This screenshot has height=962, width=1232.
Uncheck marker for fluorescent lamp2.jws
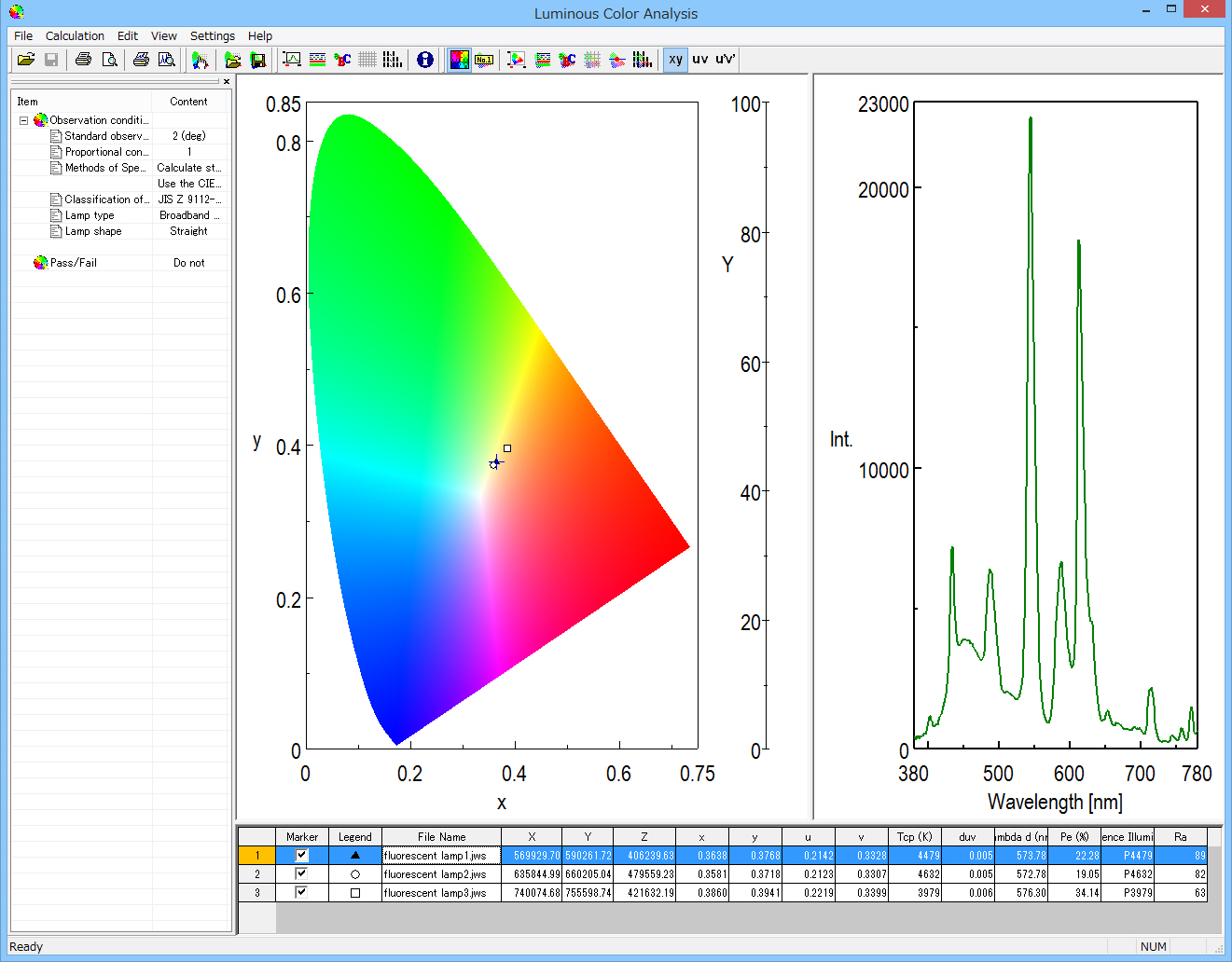coord(301,873)
